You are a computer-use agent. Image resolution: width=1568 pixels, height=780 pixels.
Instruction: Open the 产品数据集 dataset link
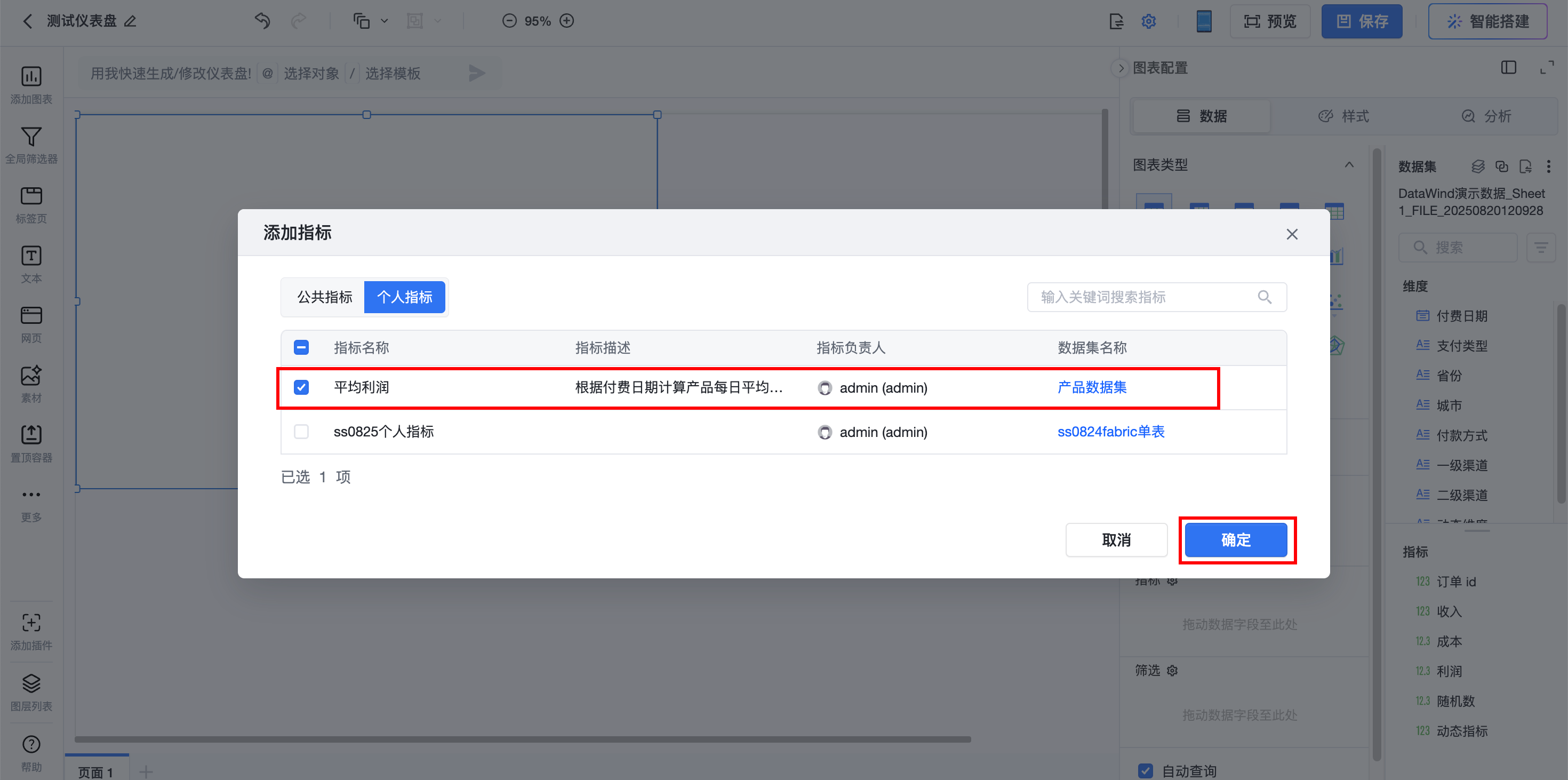1092,387
